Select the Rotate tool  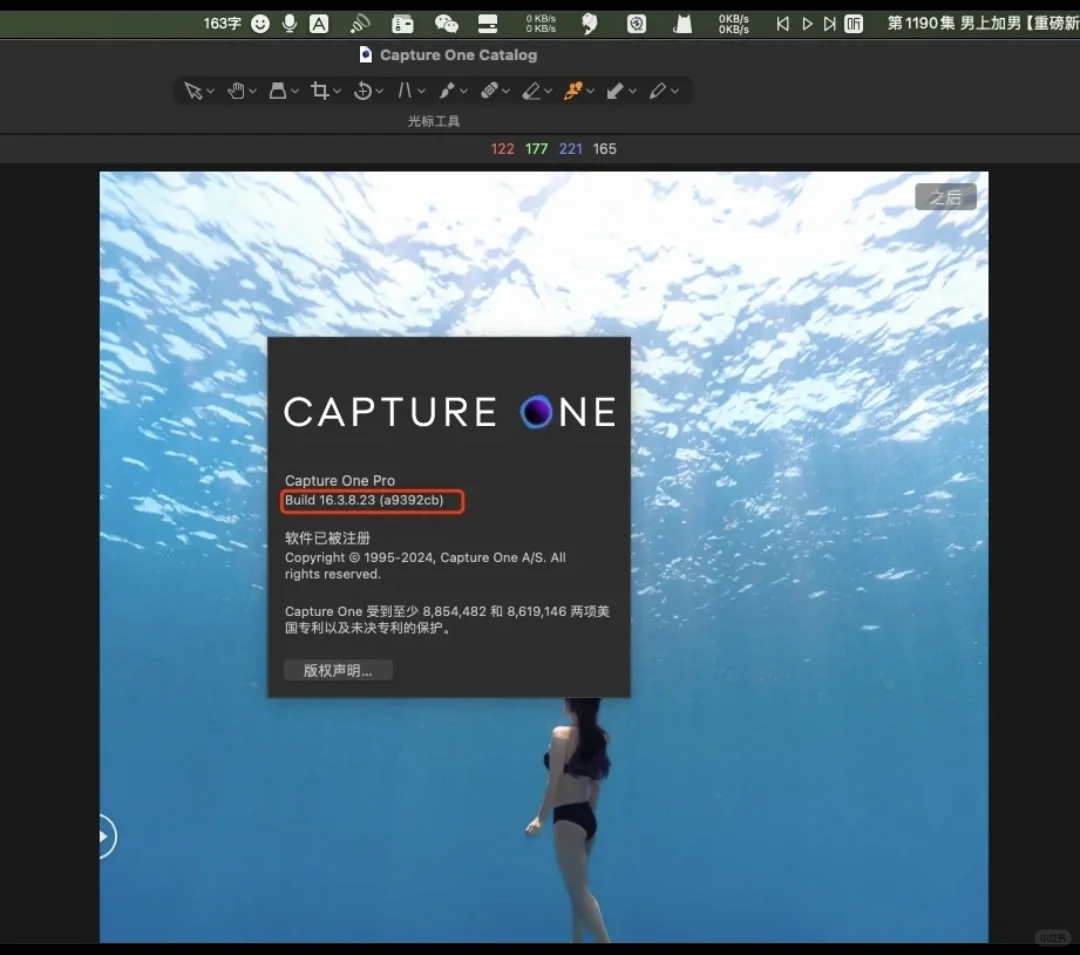[x=363, y=90]
